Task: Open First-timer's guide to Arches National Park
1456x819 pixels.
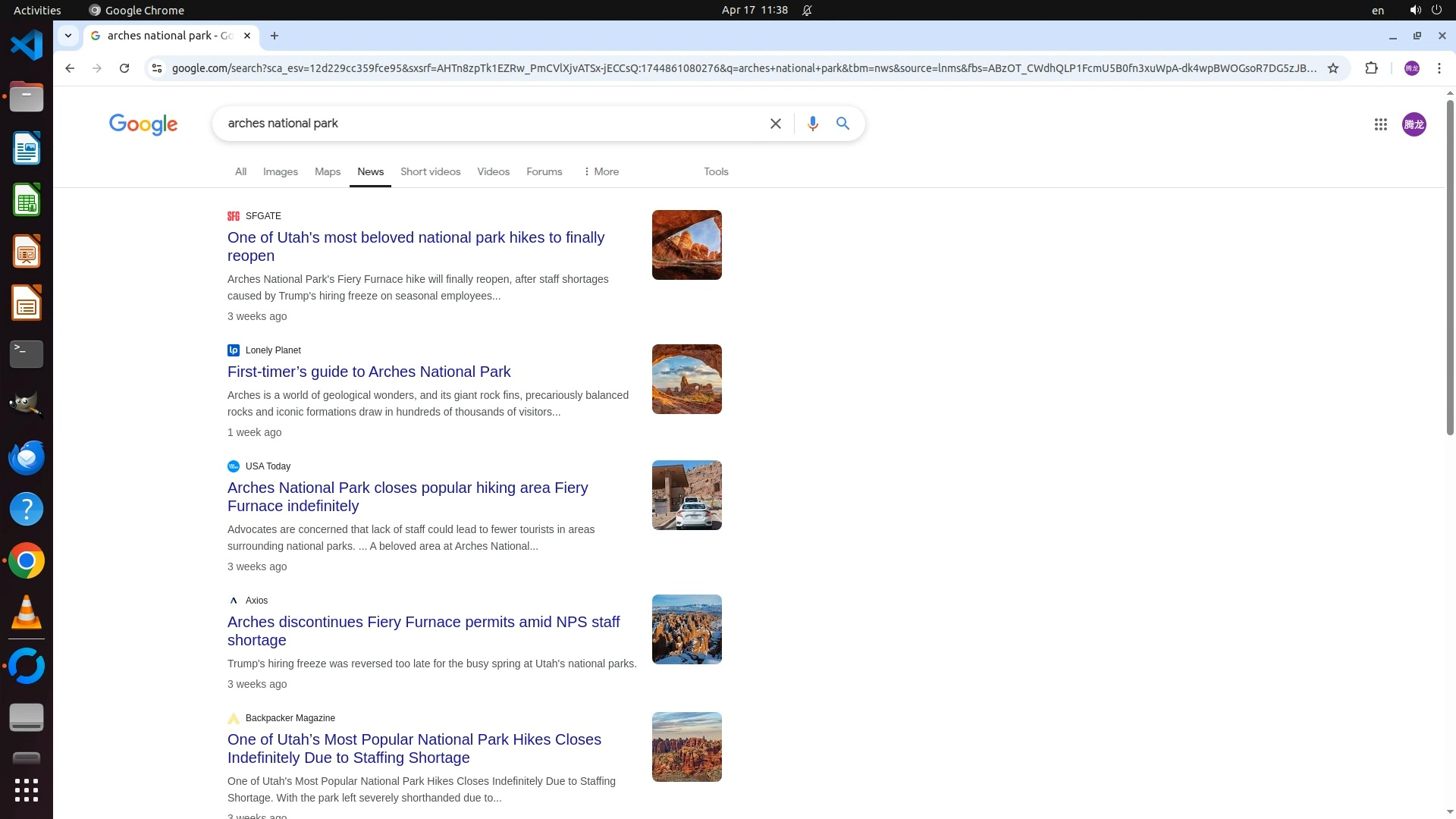Action: pos(369,372)
